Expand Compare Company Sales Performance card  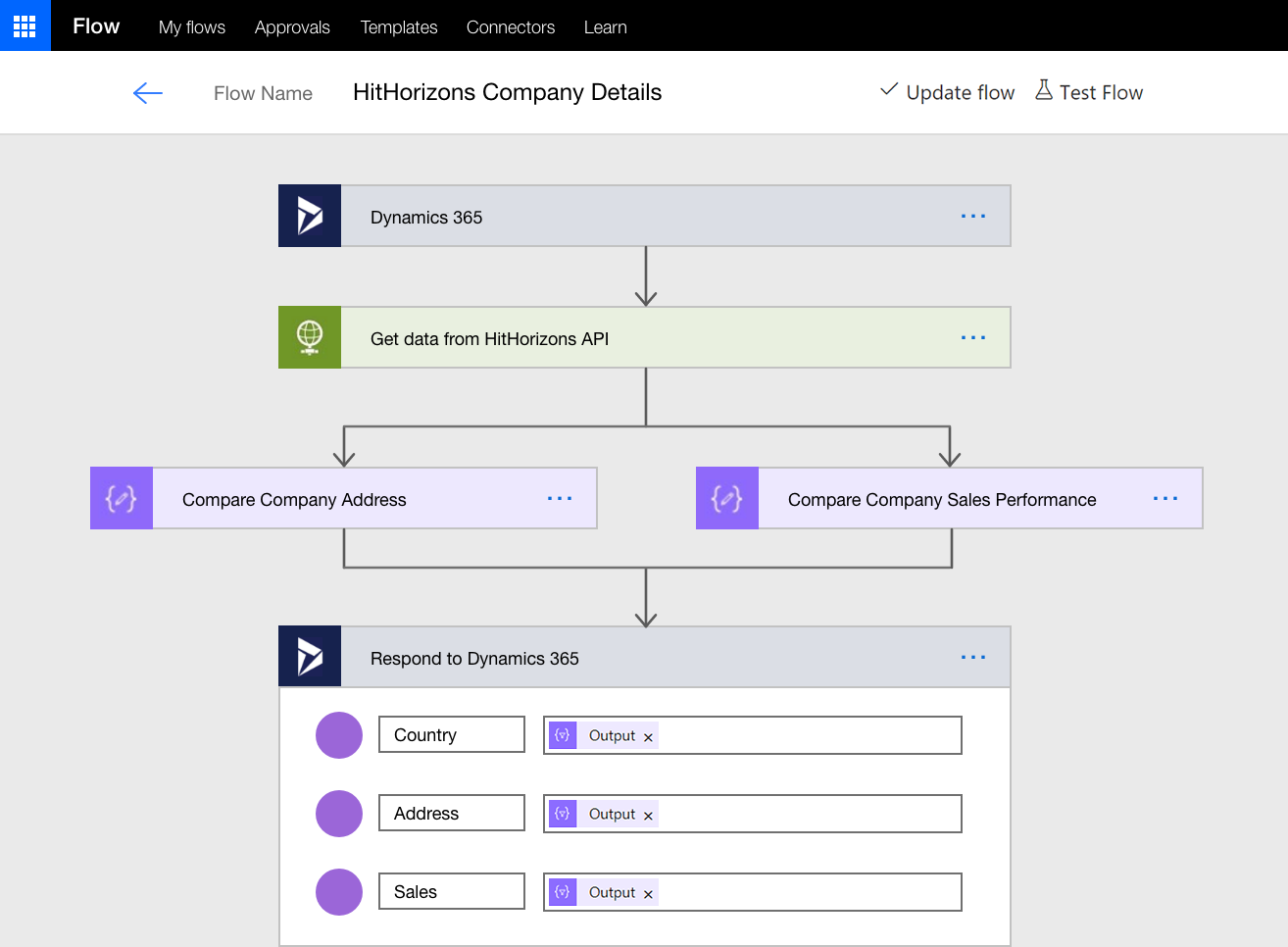point(950,498)
